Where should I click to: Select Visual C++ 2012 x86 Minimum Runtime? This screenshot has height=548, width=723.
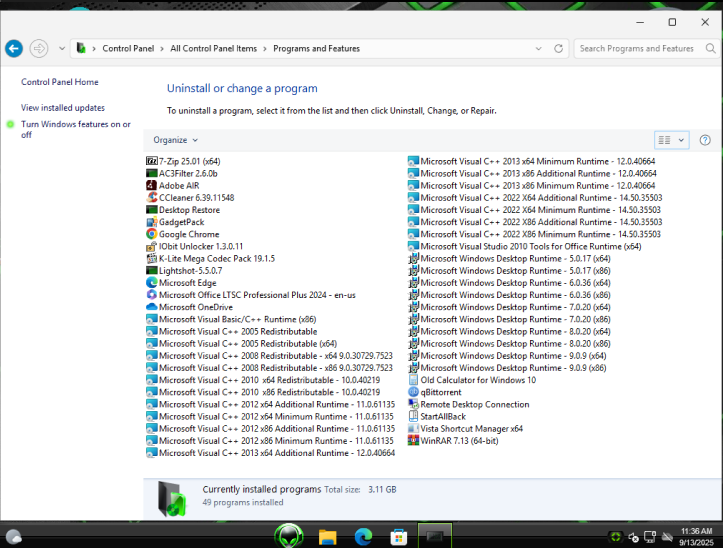[270, 441]
